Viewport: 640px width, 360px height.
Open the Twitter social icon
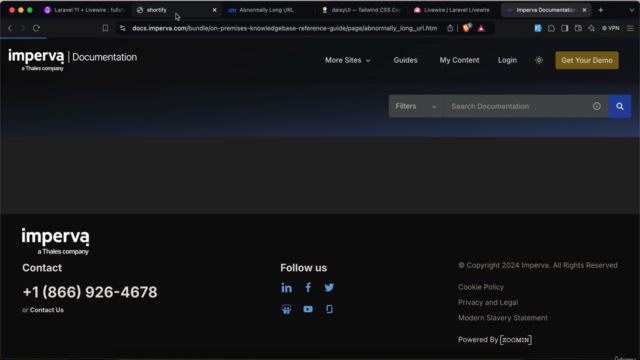[329, 288]
